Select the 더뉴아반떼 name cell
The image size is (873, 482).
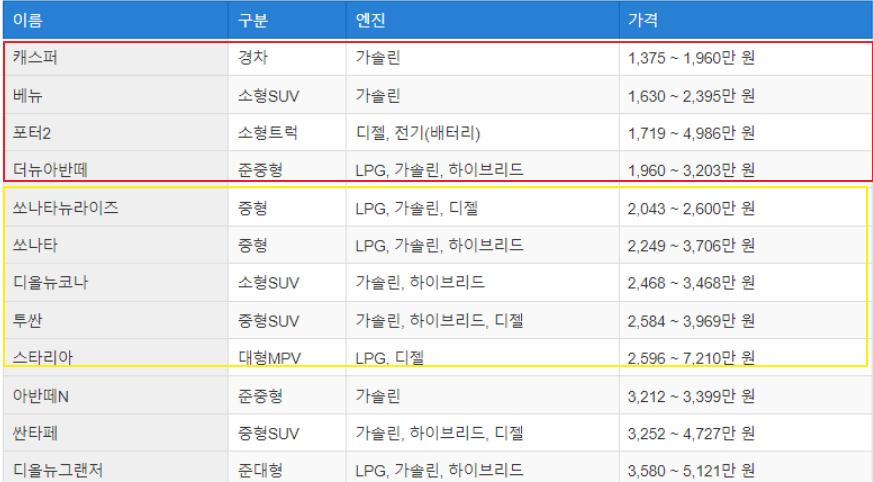coord(116,169)
